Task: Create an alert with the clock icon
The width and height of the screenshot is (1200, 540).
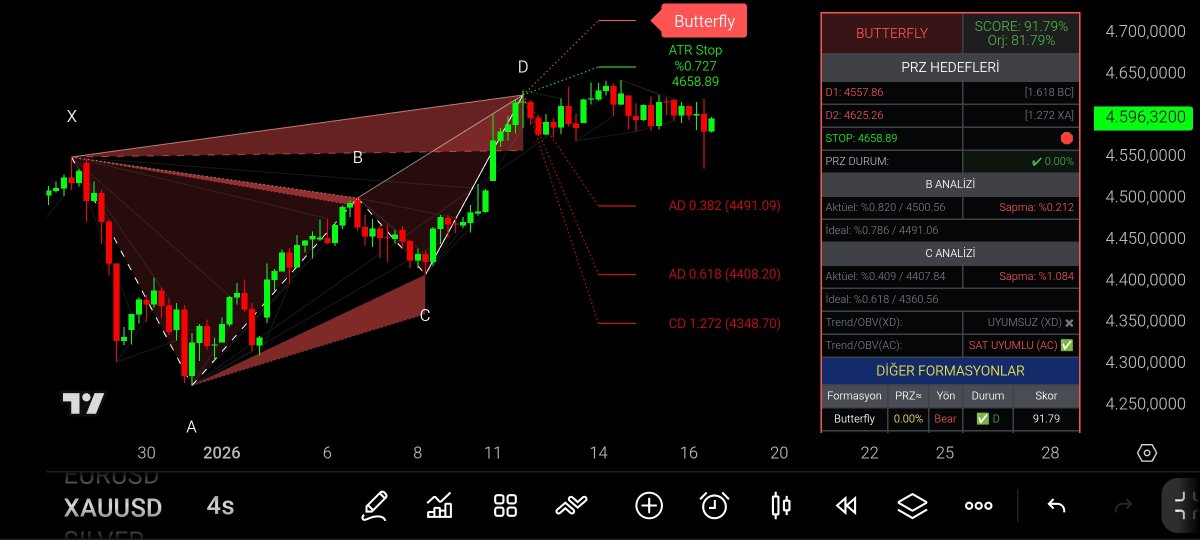Action: point(714,506)
